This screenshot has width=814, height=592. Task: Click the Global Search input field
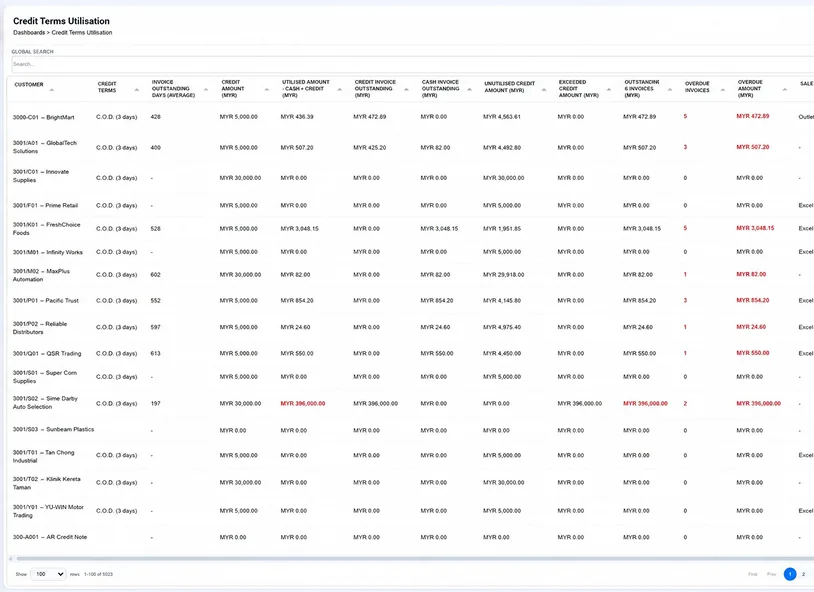(x=413, y=64)
